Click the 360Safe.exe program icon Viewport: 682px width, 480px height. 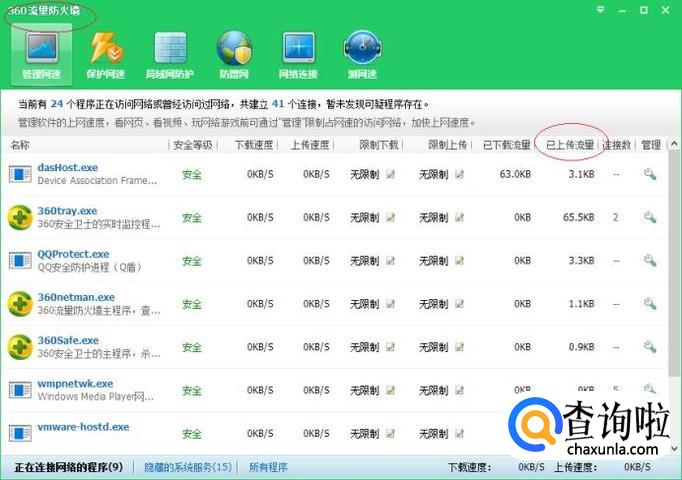20,347
